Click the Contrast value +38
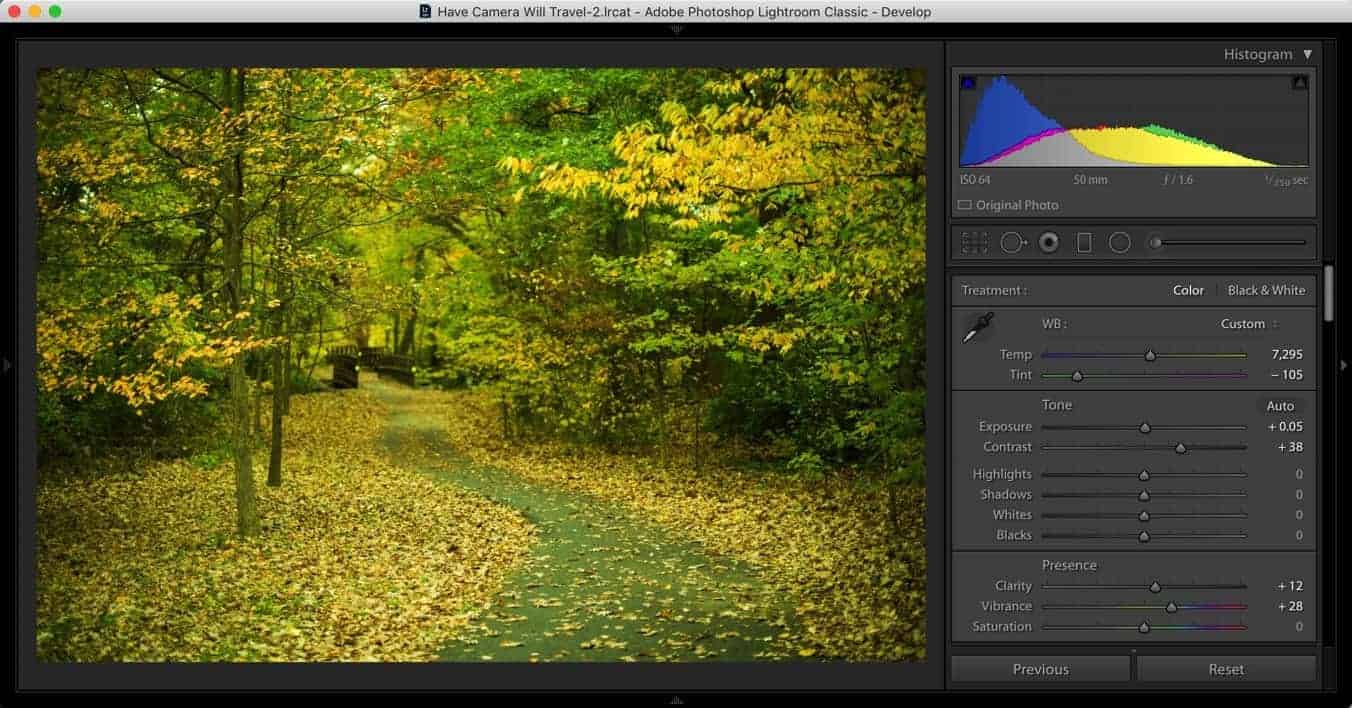Viewport: 1352px width, 708px height. (1290, 446)
